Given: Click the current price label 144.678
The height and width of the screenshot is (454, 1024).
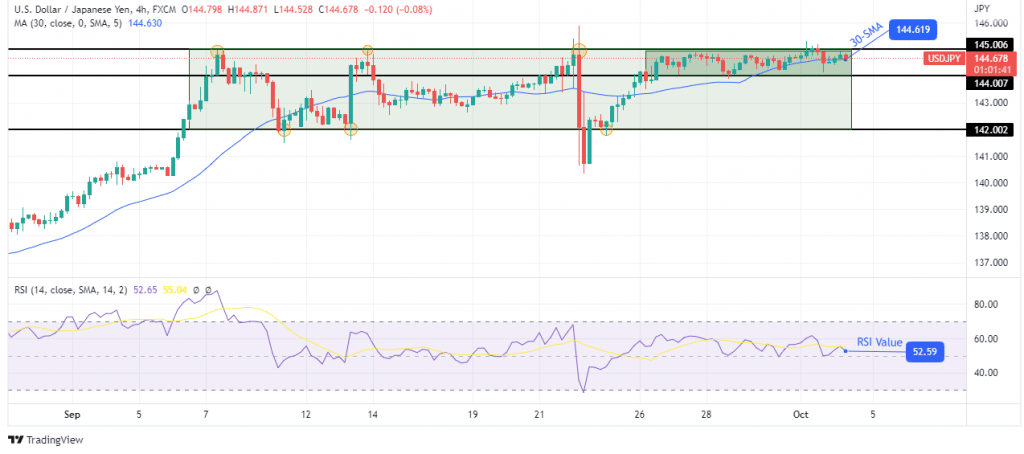Looking at the screenshot, I should 990,59.
